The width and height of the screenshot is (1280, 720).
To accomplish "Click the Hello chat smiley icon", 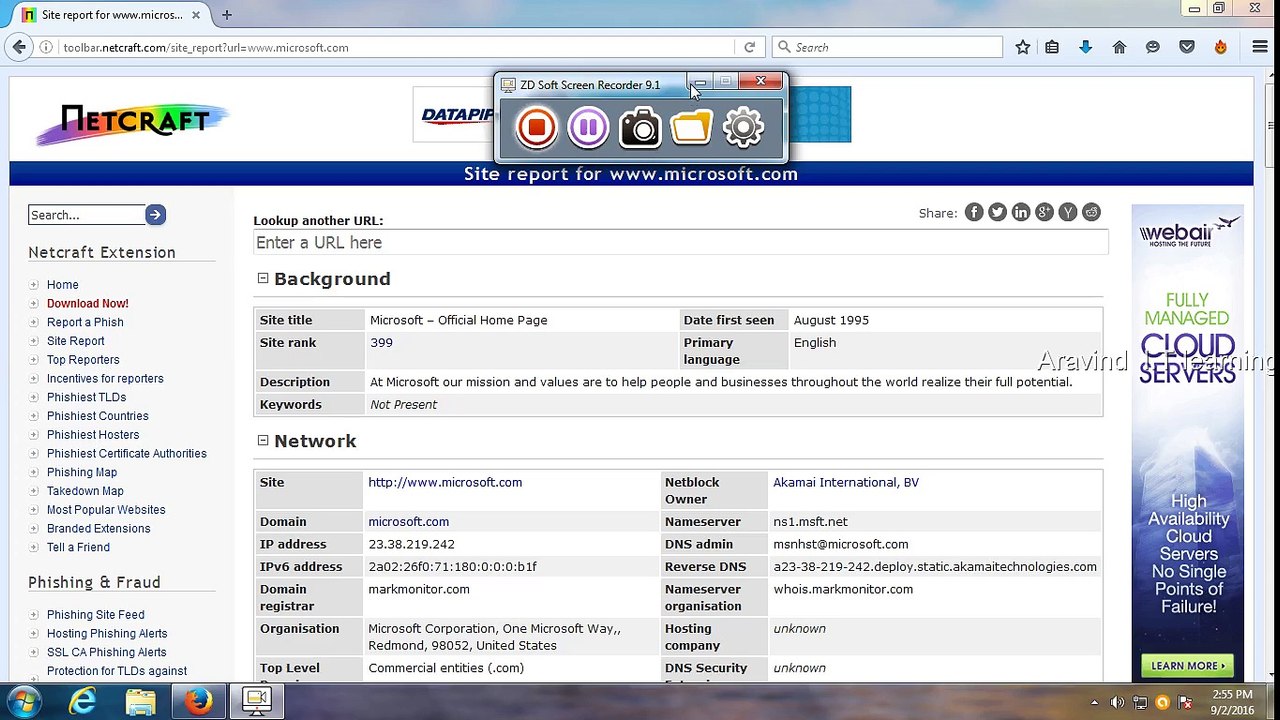I will point(1153,47).
